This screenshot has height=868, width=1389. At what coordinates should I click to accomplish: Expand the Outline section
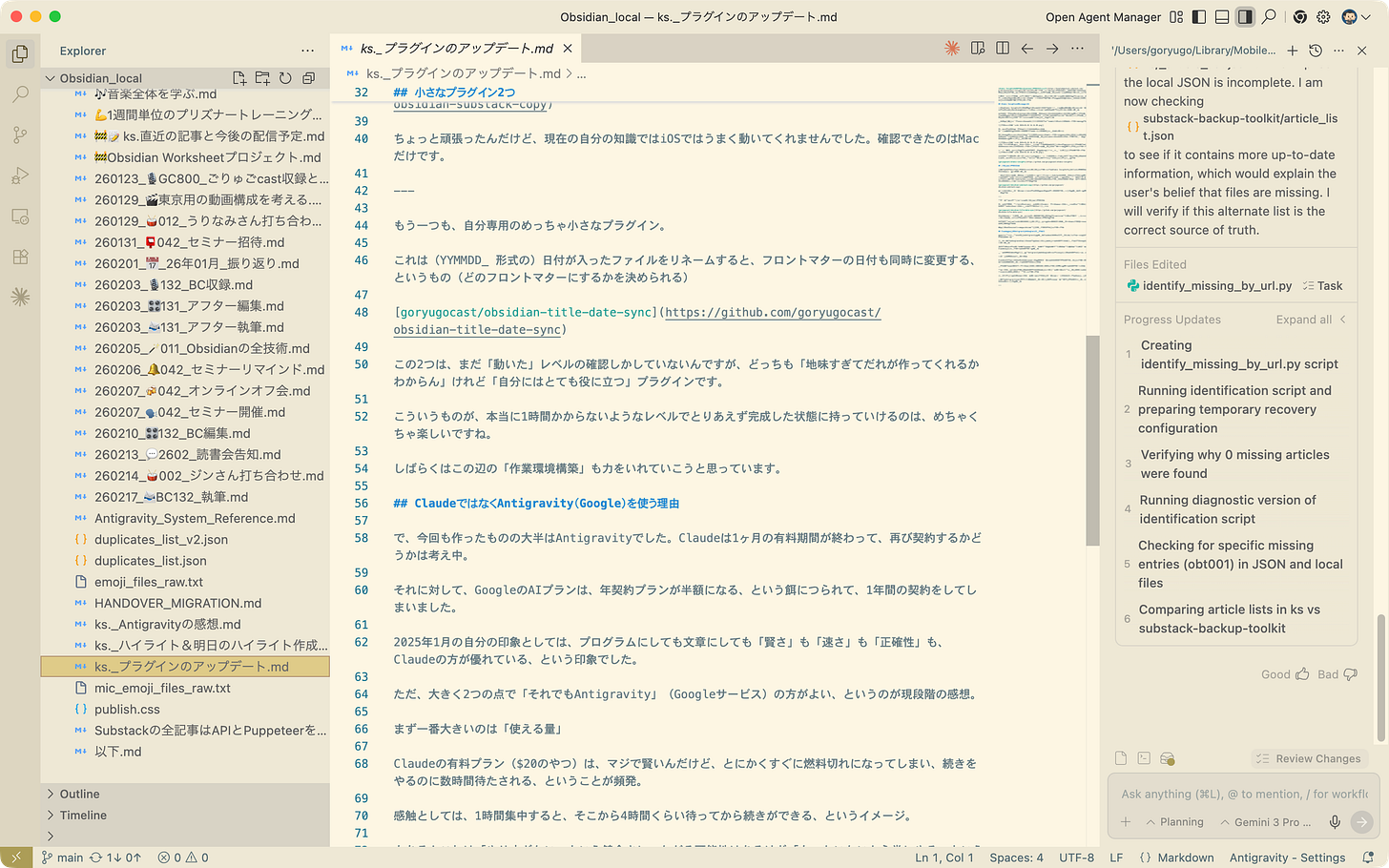(x=77, y=793)
